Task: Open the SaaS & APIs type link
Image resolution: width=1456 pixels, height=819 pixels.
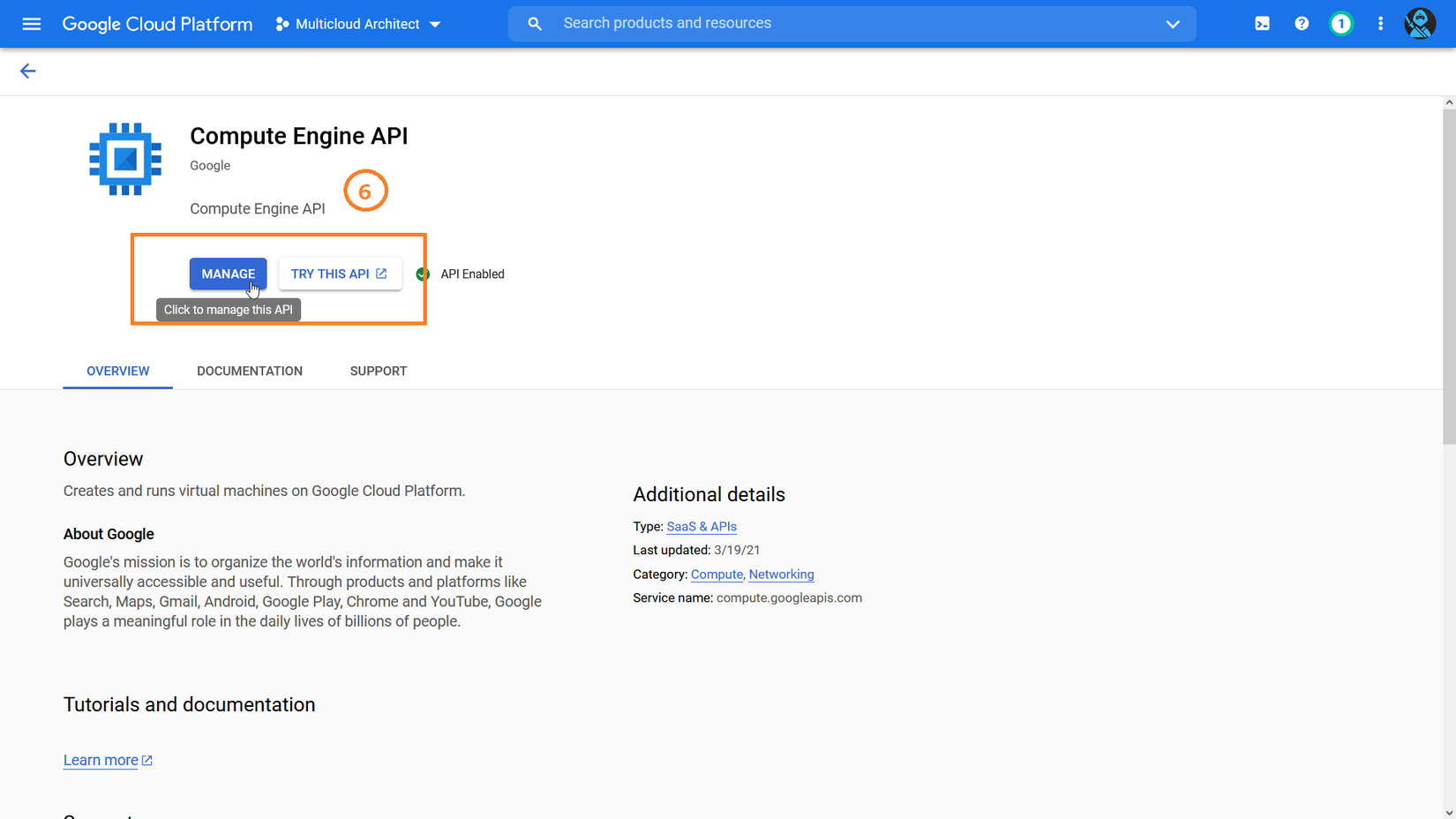Action: (702, 527)
